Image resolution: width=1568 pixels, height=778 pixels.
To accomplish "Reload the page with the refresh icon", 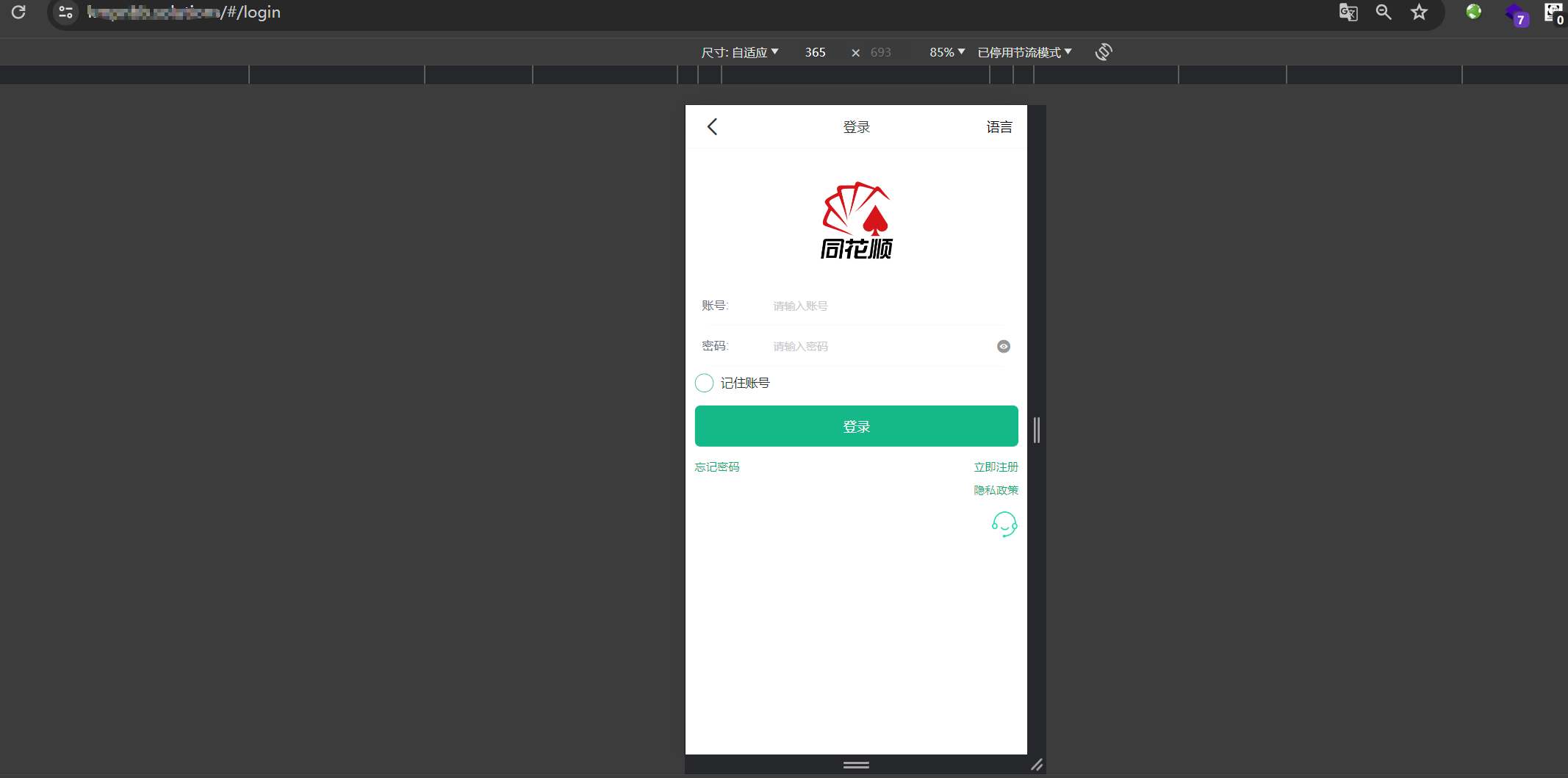I will (x=18, y=12).
